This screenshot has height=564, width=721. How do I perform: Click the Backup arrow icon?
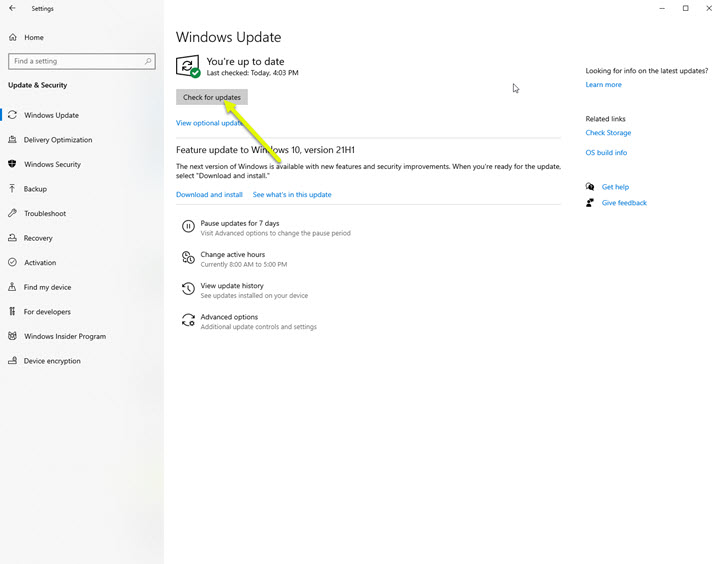click(x=12, y=188)
